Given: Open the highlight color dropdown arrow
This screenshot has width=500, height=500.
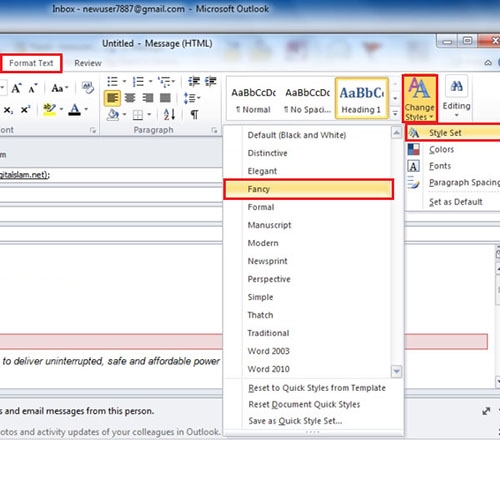Looking at the screenshot, I should pyautogui.click(x=61, y=109).
